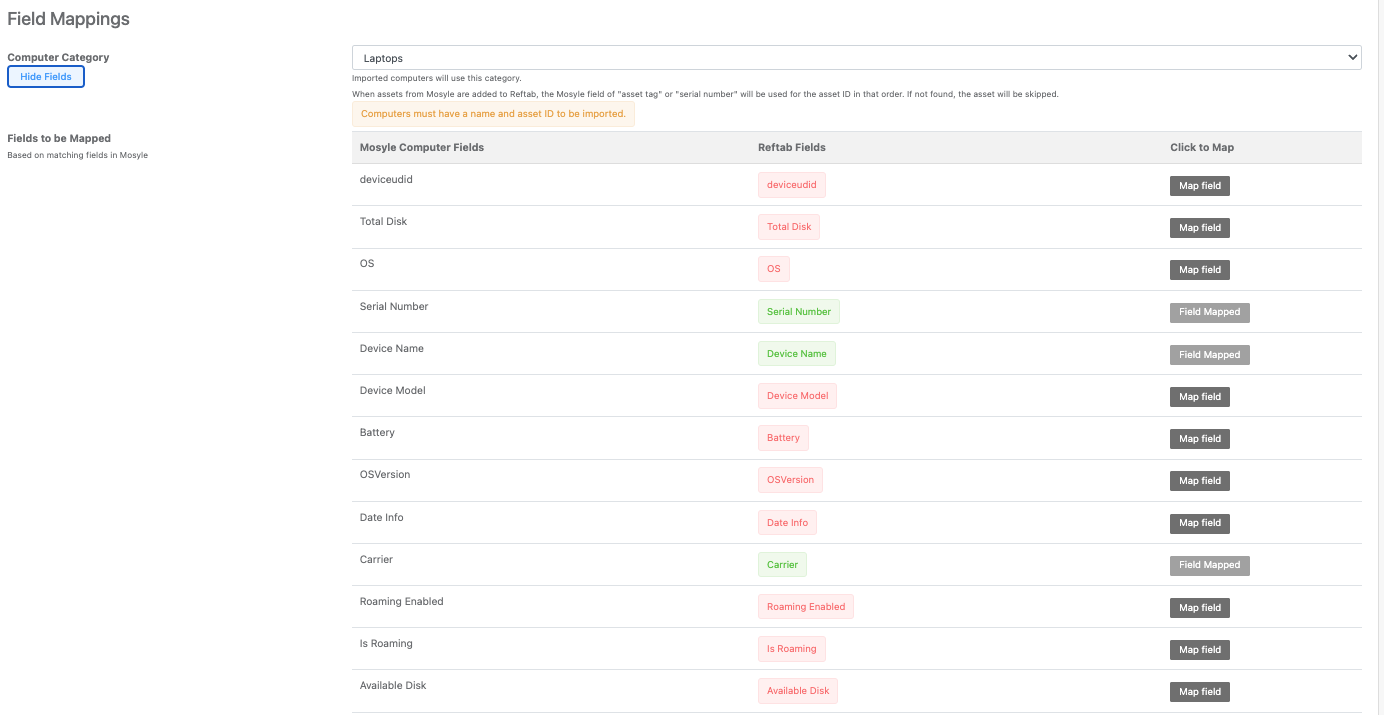Click the red Roaming Enabled Reftab tag
Image resolution: width=1384 pixels, height=715 pixels.
point(806,607)
